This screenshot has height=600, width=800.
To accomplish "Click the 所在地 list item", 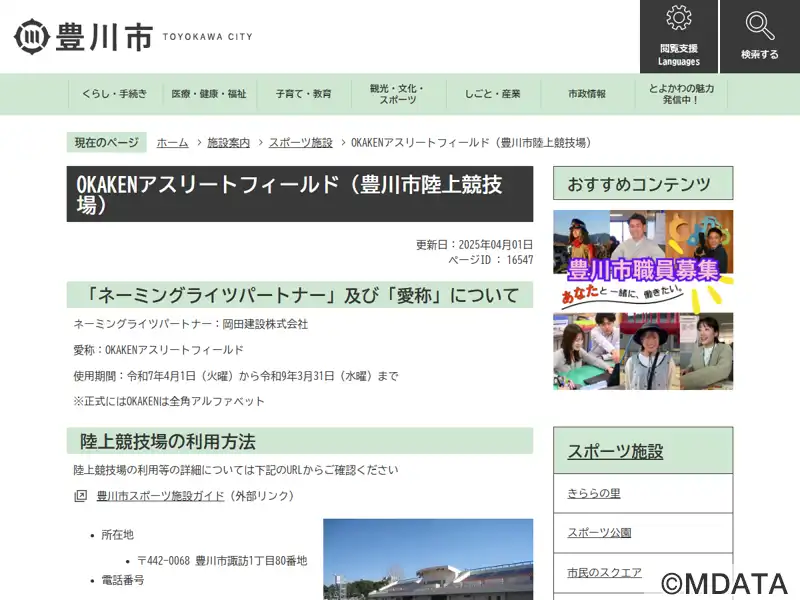I will coord(117,535).
